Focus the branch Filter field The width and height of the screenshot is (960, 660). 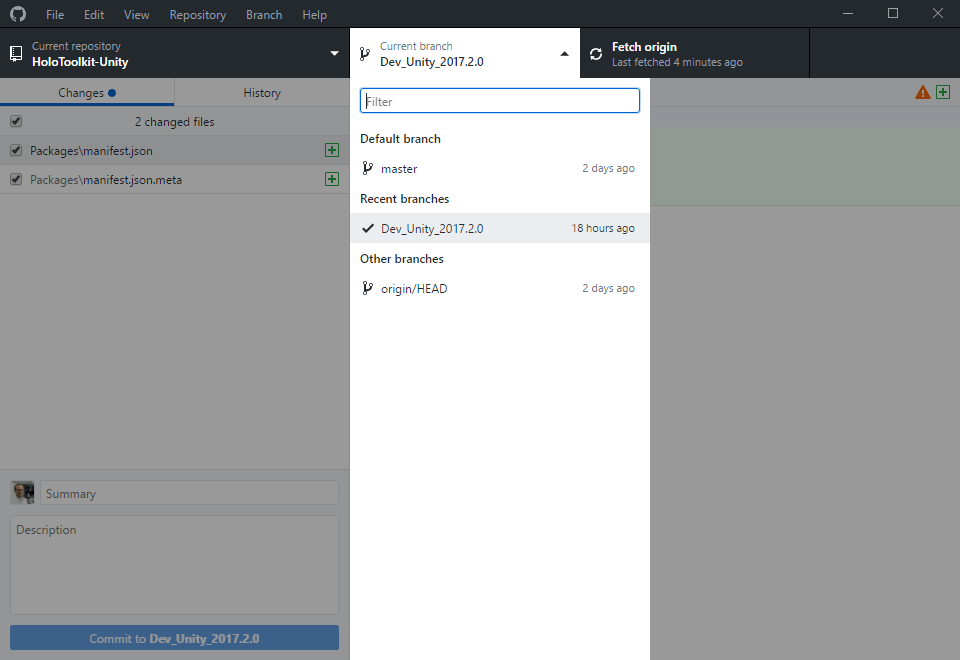pyautogui.click(x=500, y=101)
